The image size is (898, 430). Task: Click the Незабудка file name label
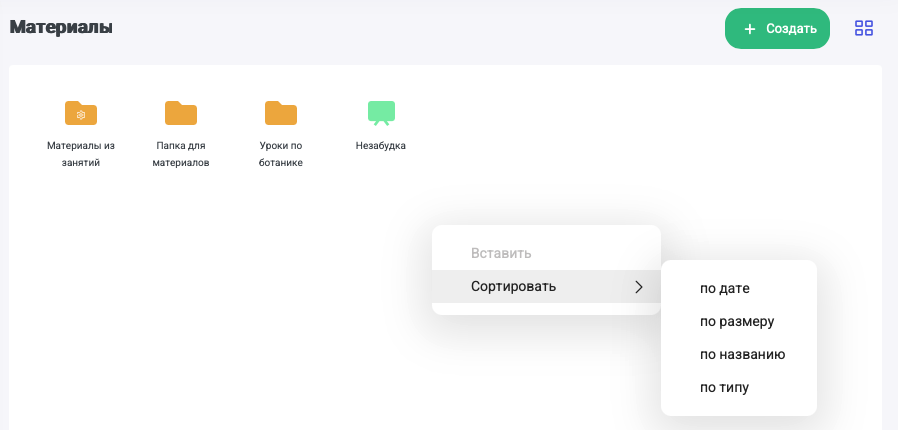[x=381, y=146]
